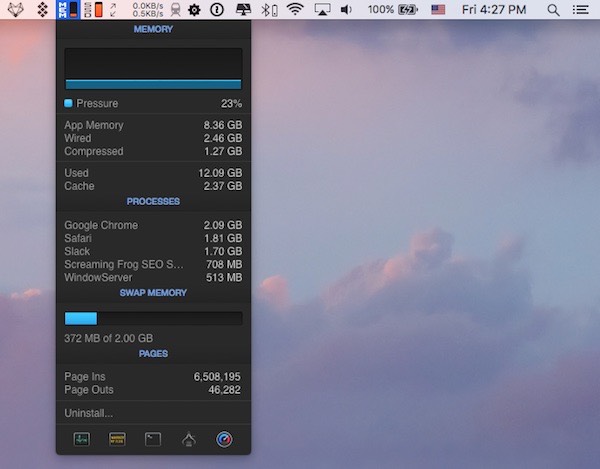Click the MEM memory menu bar icon
600x469 pixels.
pos(68,10)
